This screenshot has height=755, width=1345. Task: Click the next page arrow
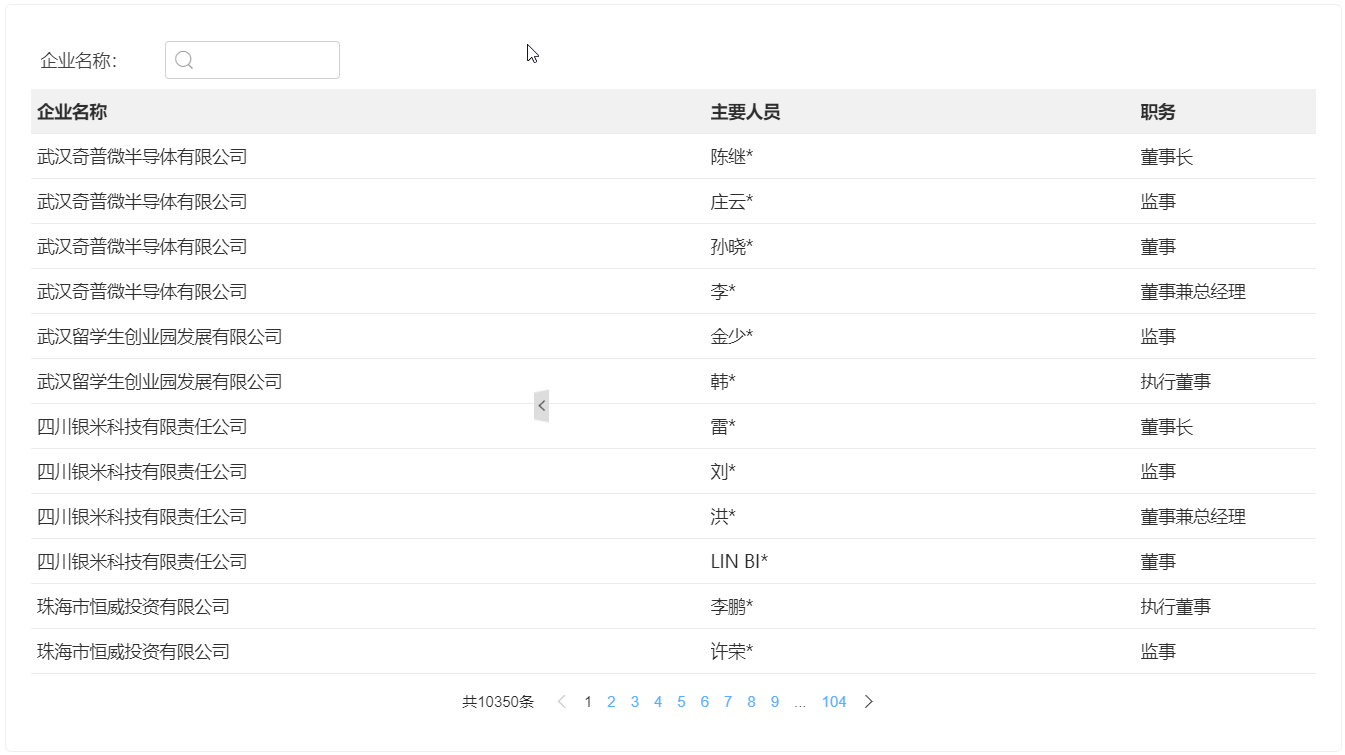pyautogui.click(x=868, y=701)
